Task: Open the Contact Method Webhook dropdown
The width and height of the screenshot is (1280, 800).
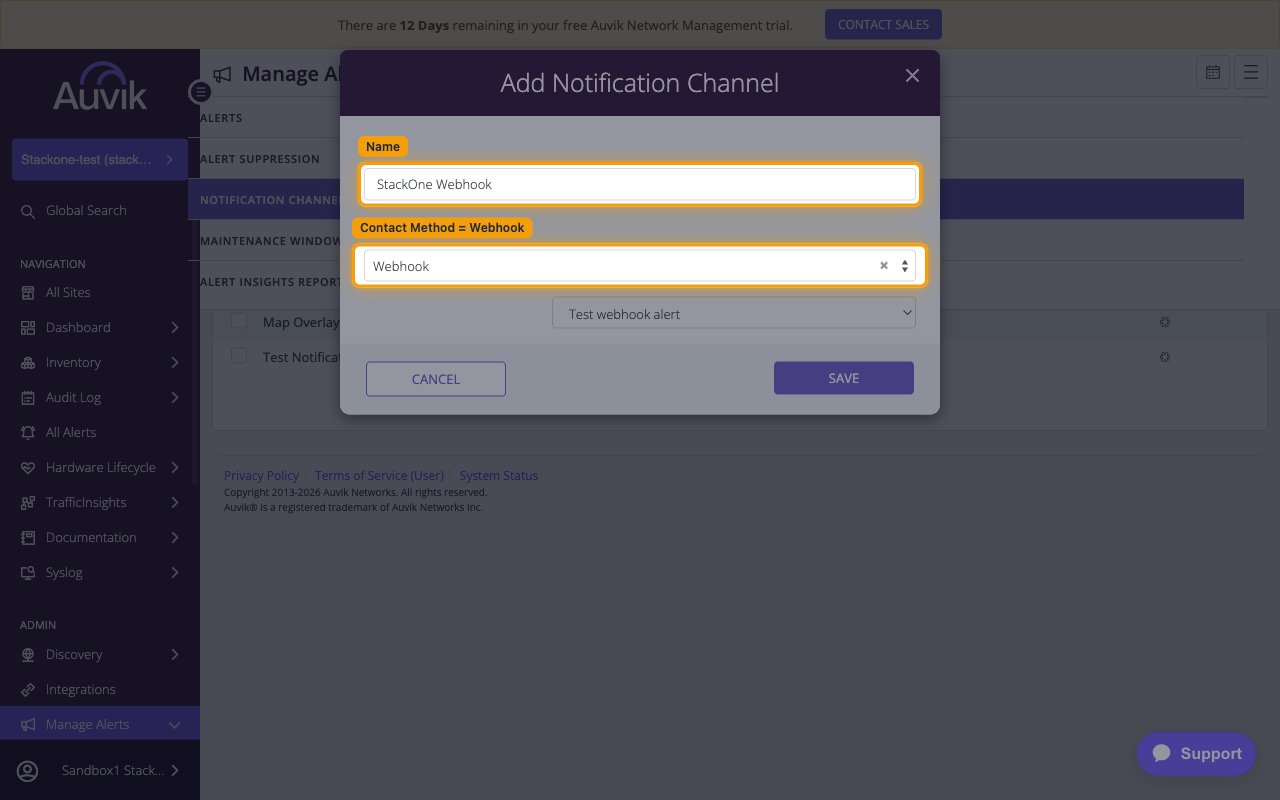Action: (639, 266)
